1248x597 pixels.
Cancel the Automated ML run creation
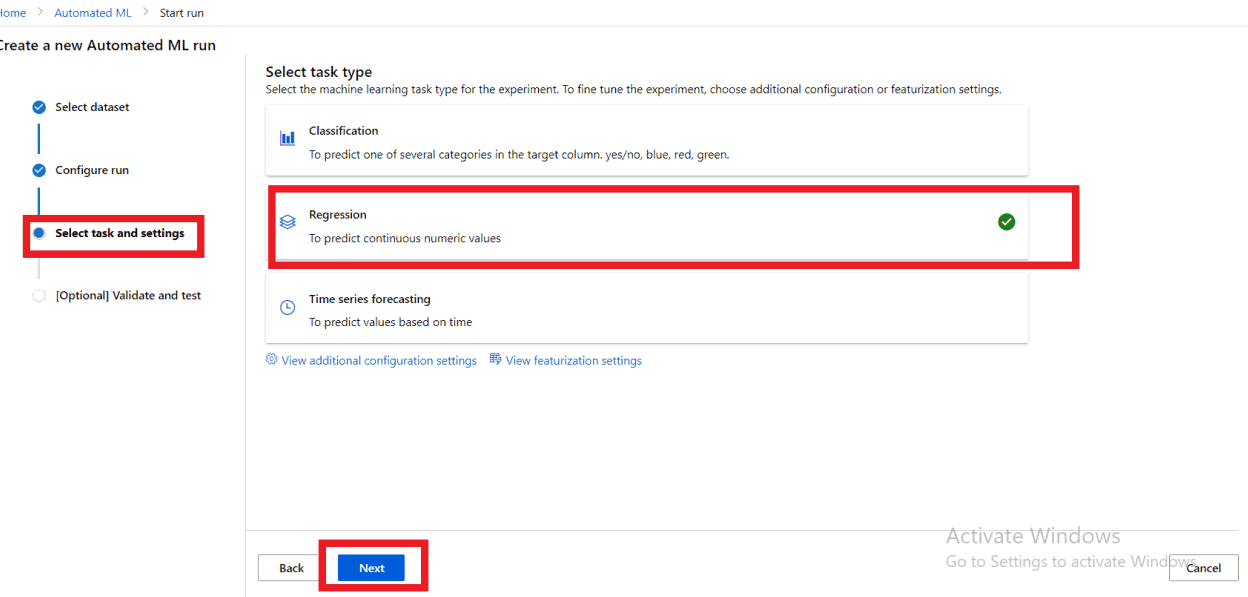pyautogui.click(x=1203, y=567)
